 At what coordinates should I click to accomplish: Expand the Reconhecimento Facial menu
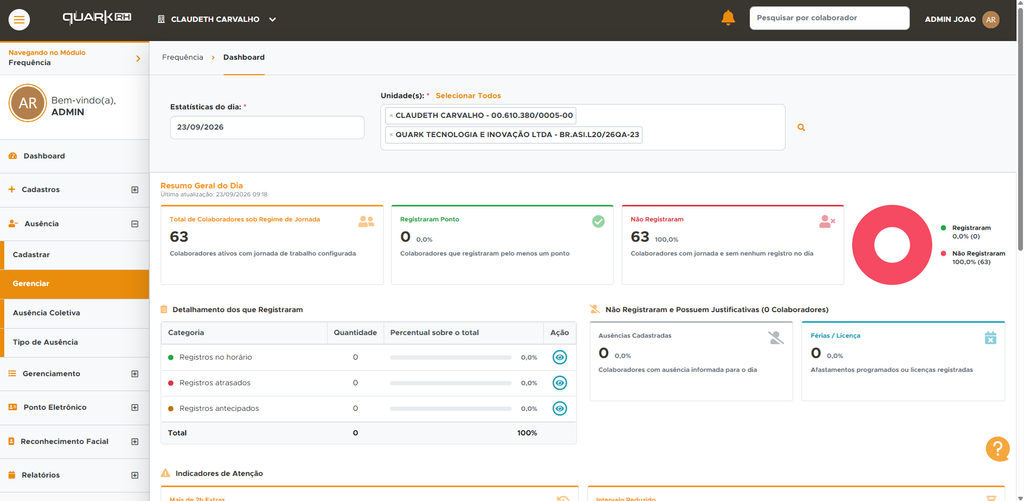pyautogui.click(x=135, y=442)
